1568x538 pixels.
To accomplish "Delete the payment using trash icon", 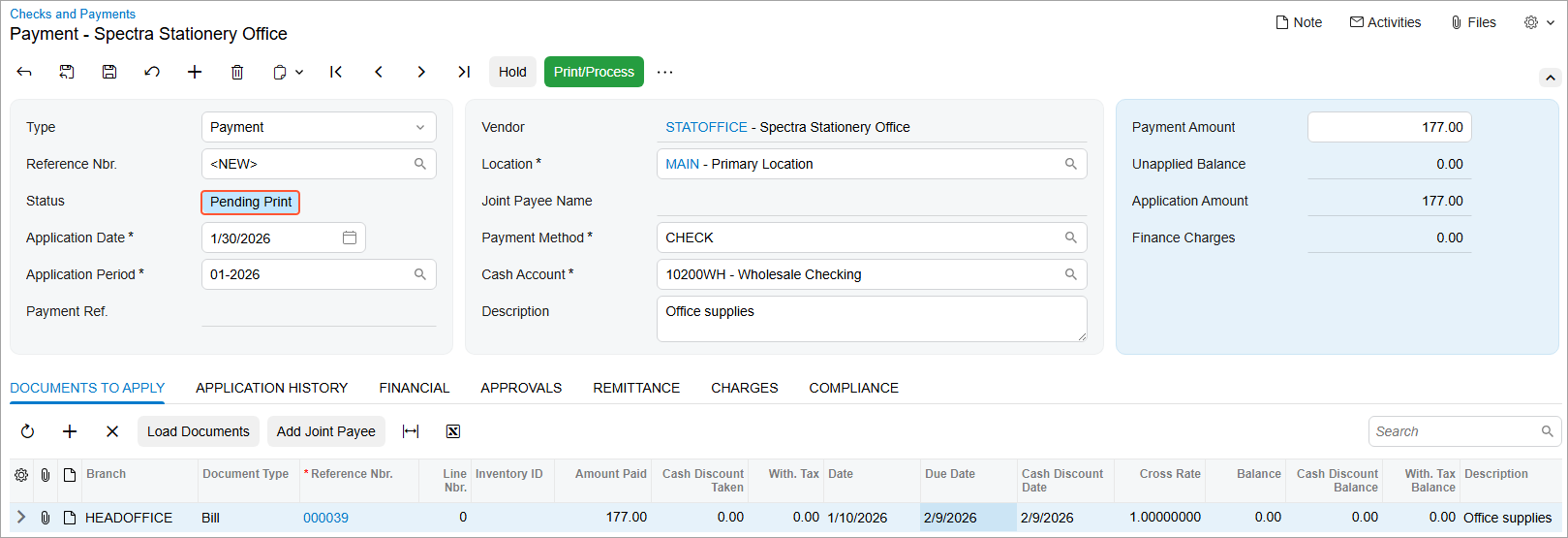I will (x=237, y=72).
